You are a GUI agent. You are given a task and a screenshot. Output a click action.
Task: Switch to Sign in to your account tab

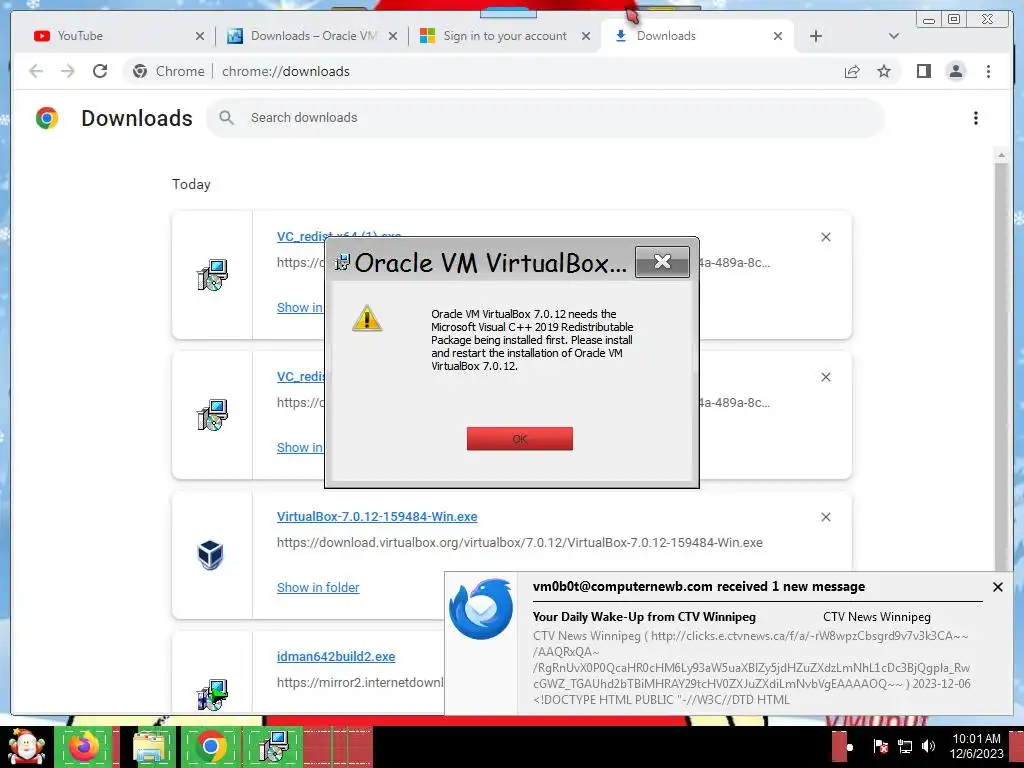click(504, 36)
